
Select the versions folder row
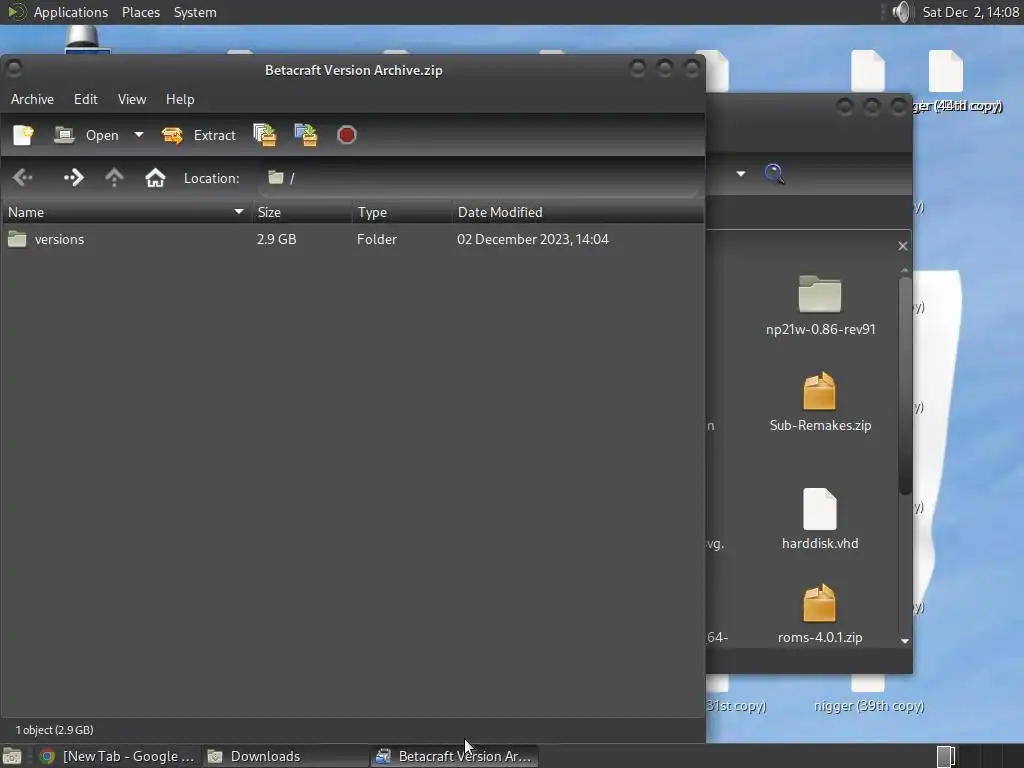353,239
